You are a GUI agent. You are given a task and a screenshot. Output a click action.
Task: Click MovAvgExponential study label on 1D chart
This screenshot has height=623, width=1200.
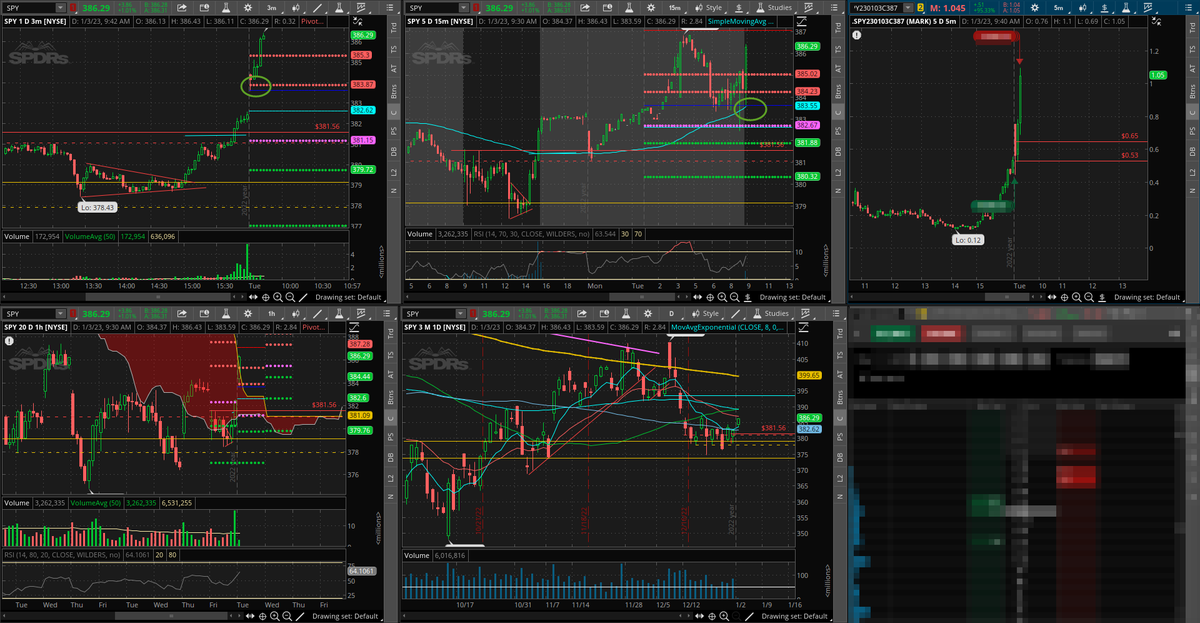coord(727,327)
